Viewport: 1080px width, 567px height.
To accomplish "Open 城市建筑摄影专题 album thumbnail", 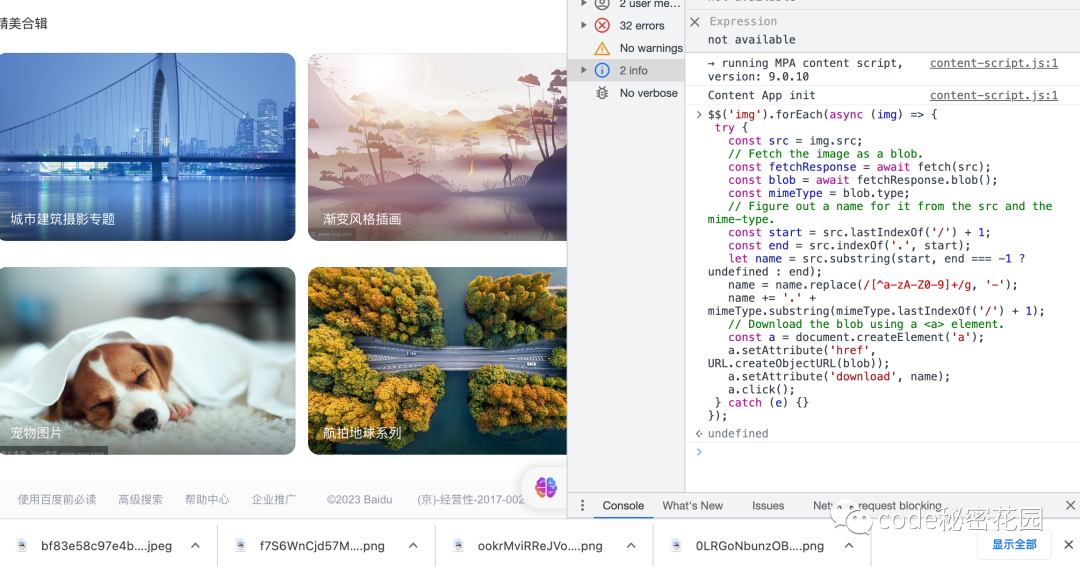I will click(x=147, y=147).
